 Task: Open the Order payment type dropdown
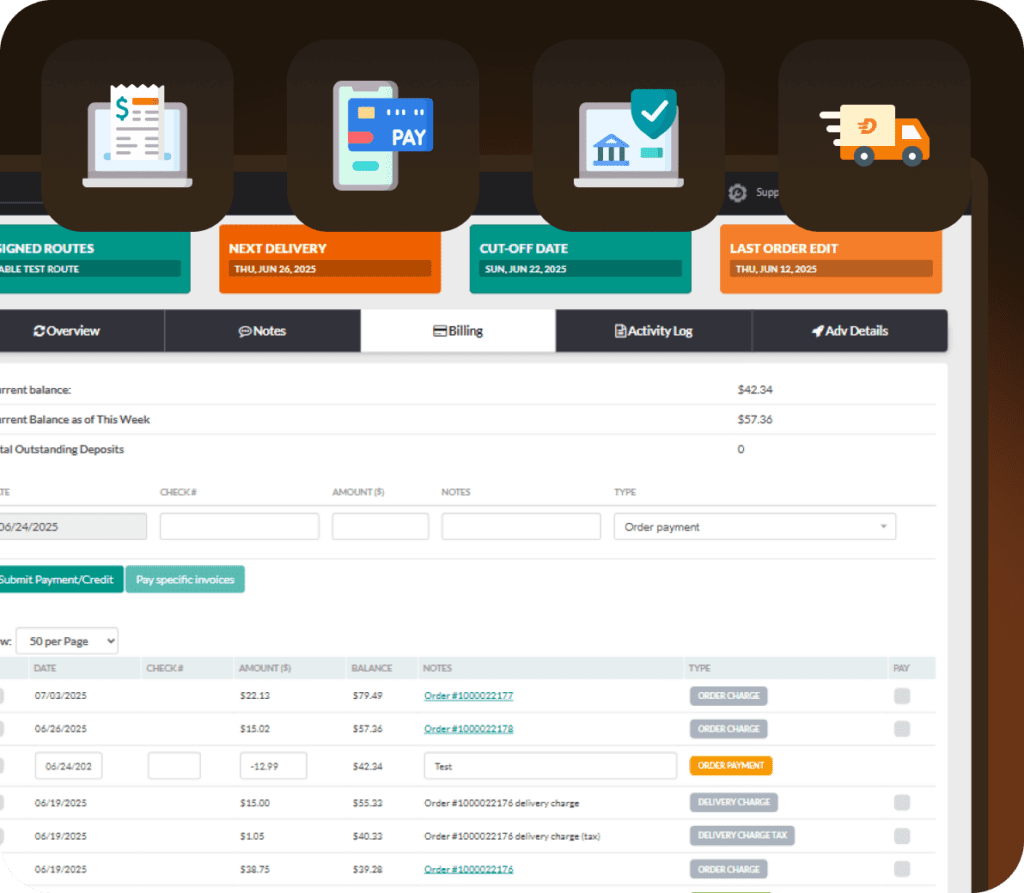click(x=755, y=527)
